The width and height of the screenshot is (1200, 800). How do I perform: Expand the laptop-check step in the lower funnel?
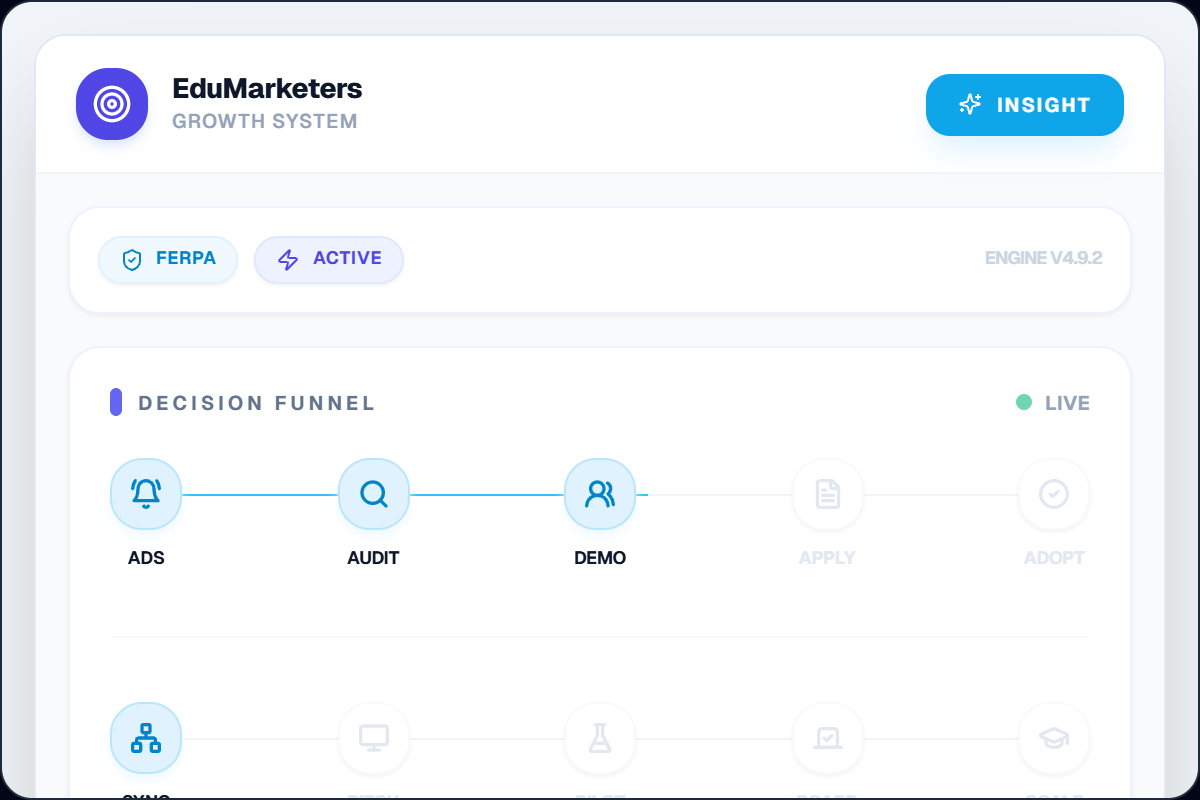tap(827, 737)
